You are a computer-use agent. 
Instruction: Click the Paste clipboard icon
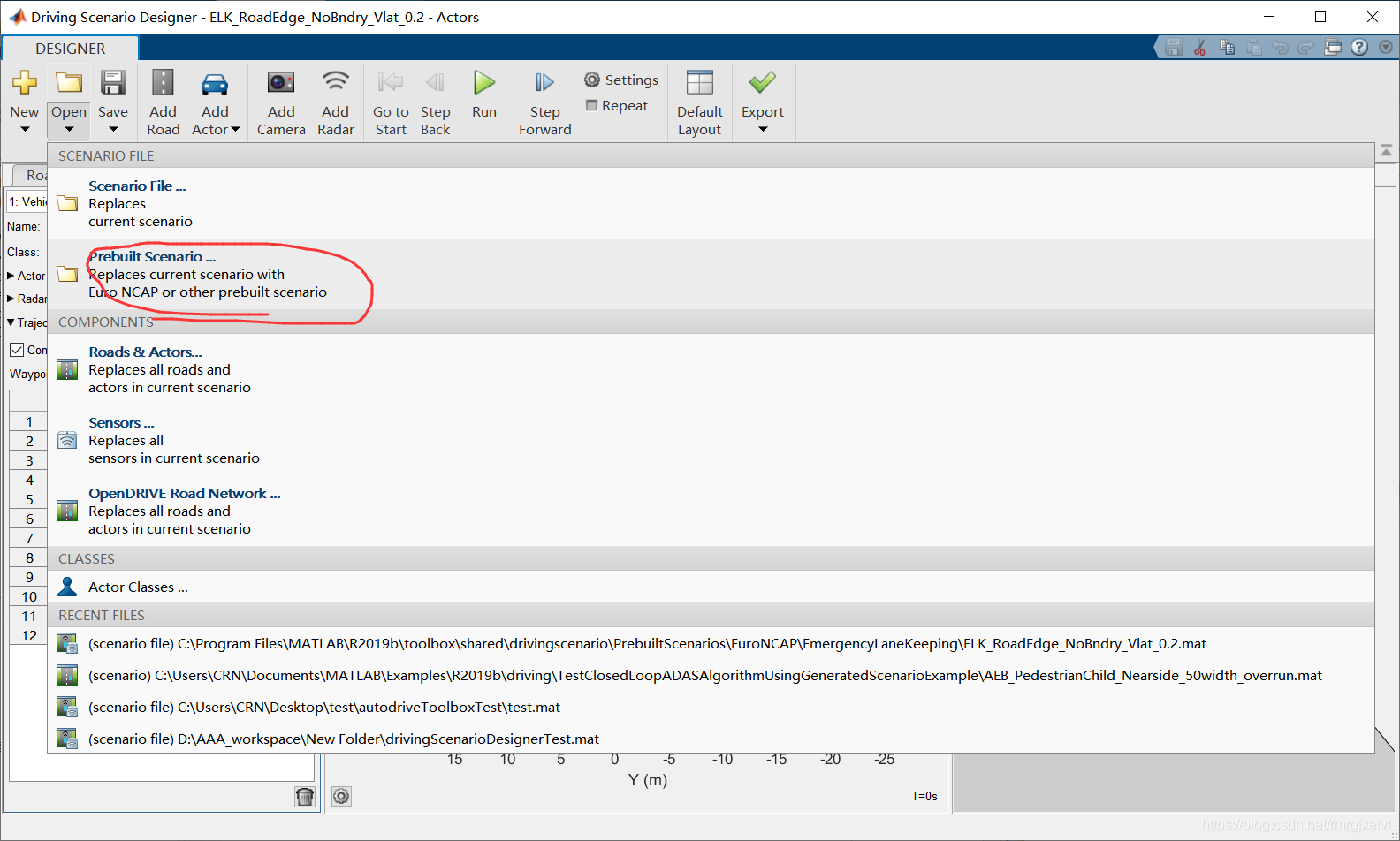[x=1253, y=48]
